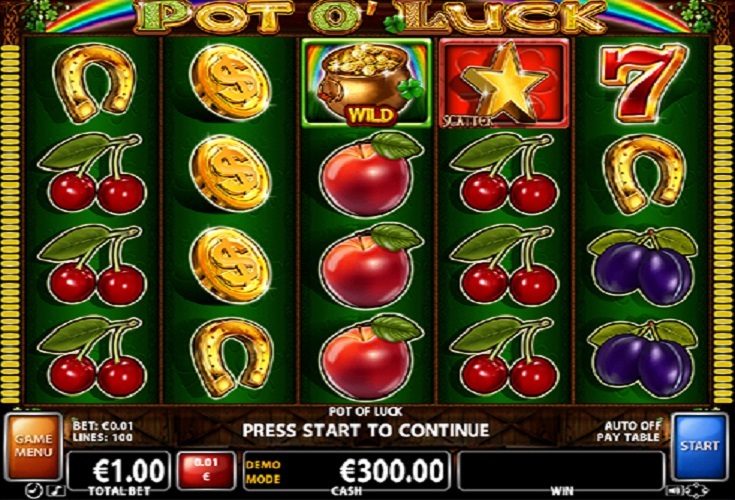Change the red 0.01 € coin value
This screenshot has height=500, width=735.
(206, 470)
